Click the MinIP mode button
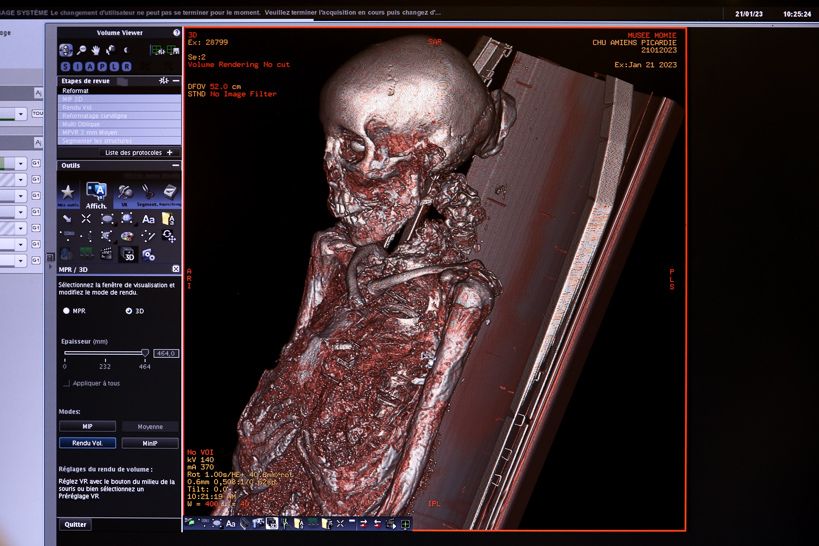This screenshot has height=546, width=819. click(x=150, y=443)
